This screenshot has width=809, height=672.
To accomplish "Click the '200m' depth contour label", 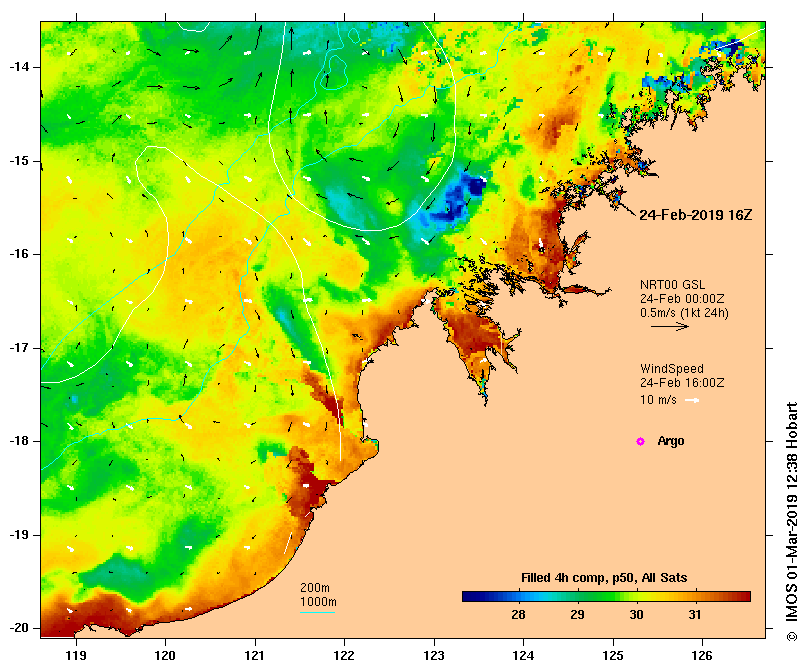I will point(315,588).
